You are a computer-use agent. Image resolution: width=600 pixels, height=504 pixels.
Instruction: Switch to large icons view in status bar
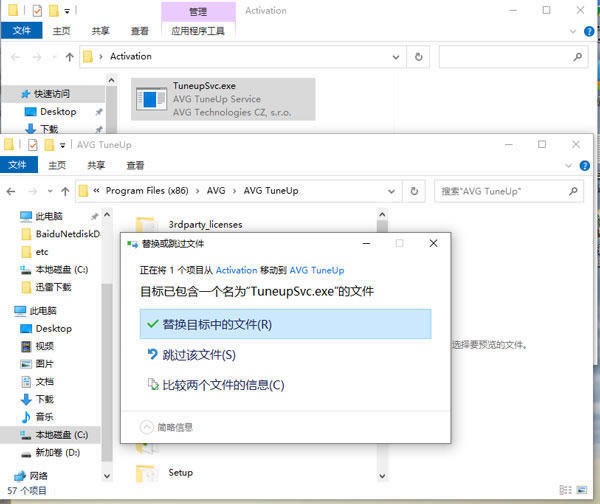[x=581, y=490]
